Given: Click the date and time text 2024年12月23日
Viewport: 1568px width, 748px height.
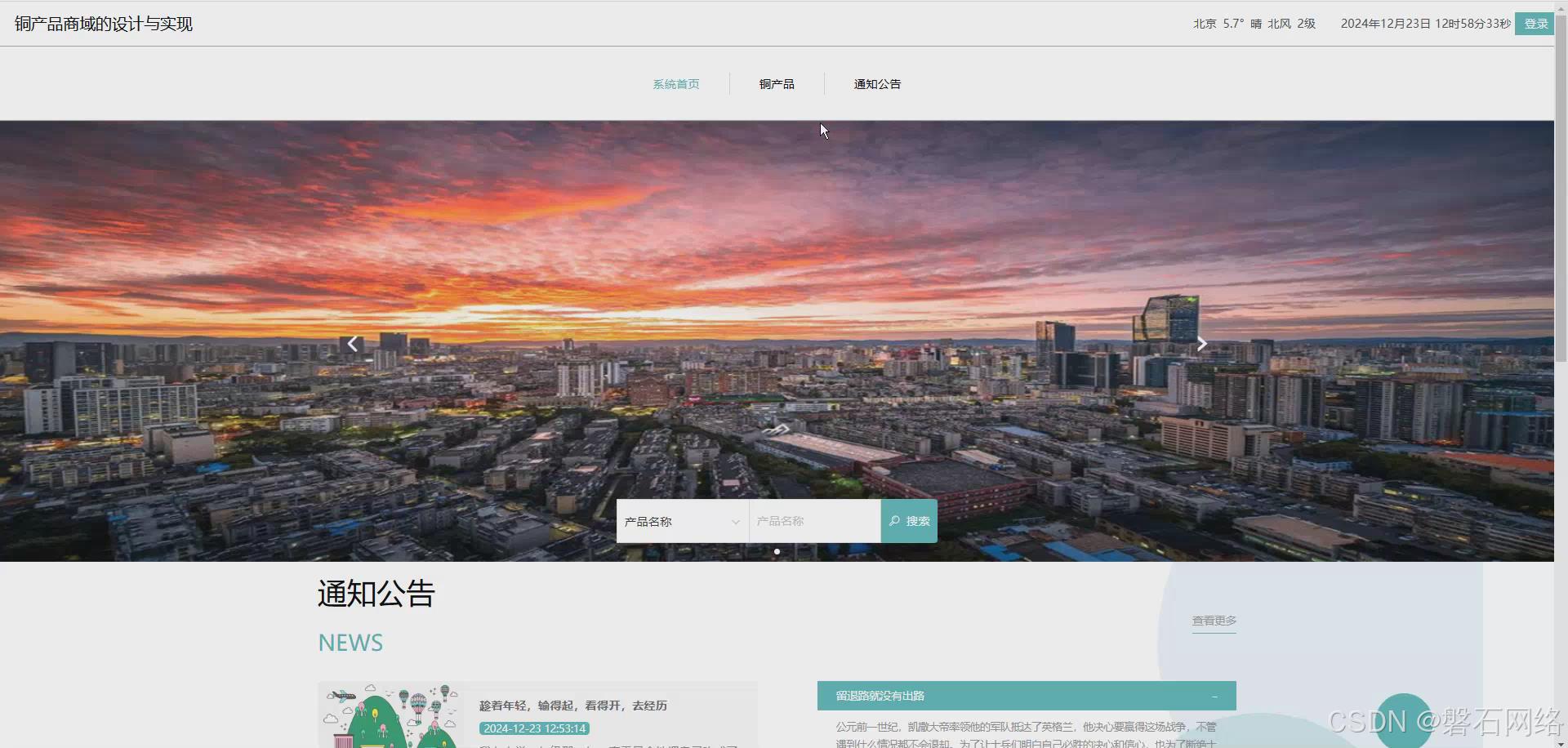Looking at the screenshot, I should point(1425,24).
